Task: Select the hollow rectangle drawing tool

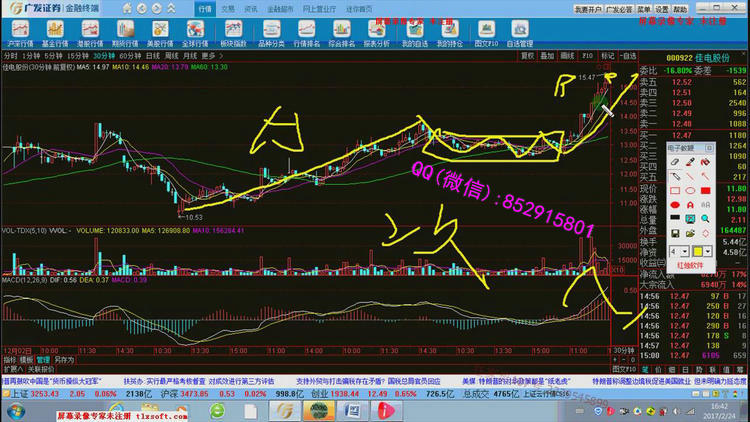Action: [676, 190]
